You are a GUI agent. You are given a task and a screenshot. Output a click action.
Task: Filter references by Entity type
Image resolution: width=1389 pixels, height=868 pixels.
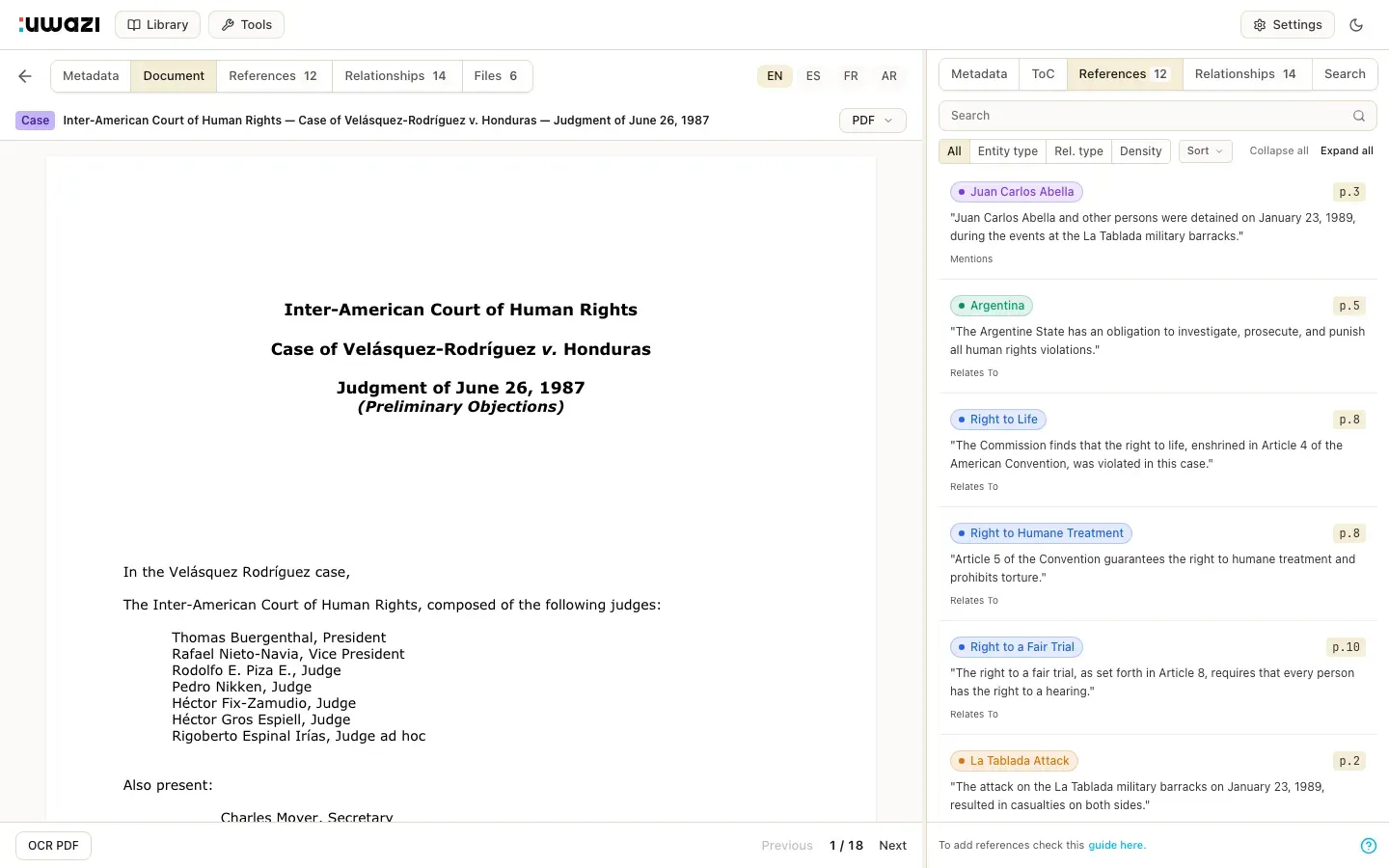click(x=1007, y=150)
